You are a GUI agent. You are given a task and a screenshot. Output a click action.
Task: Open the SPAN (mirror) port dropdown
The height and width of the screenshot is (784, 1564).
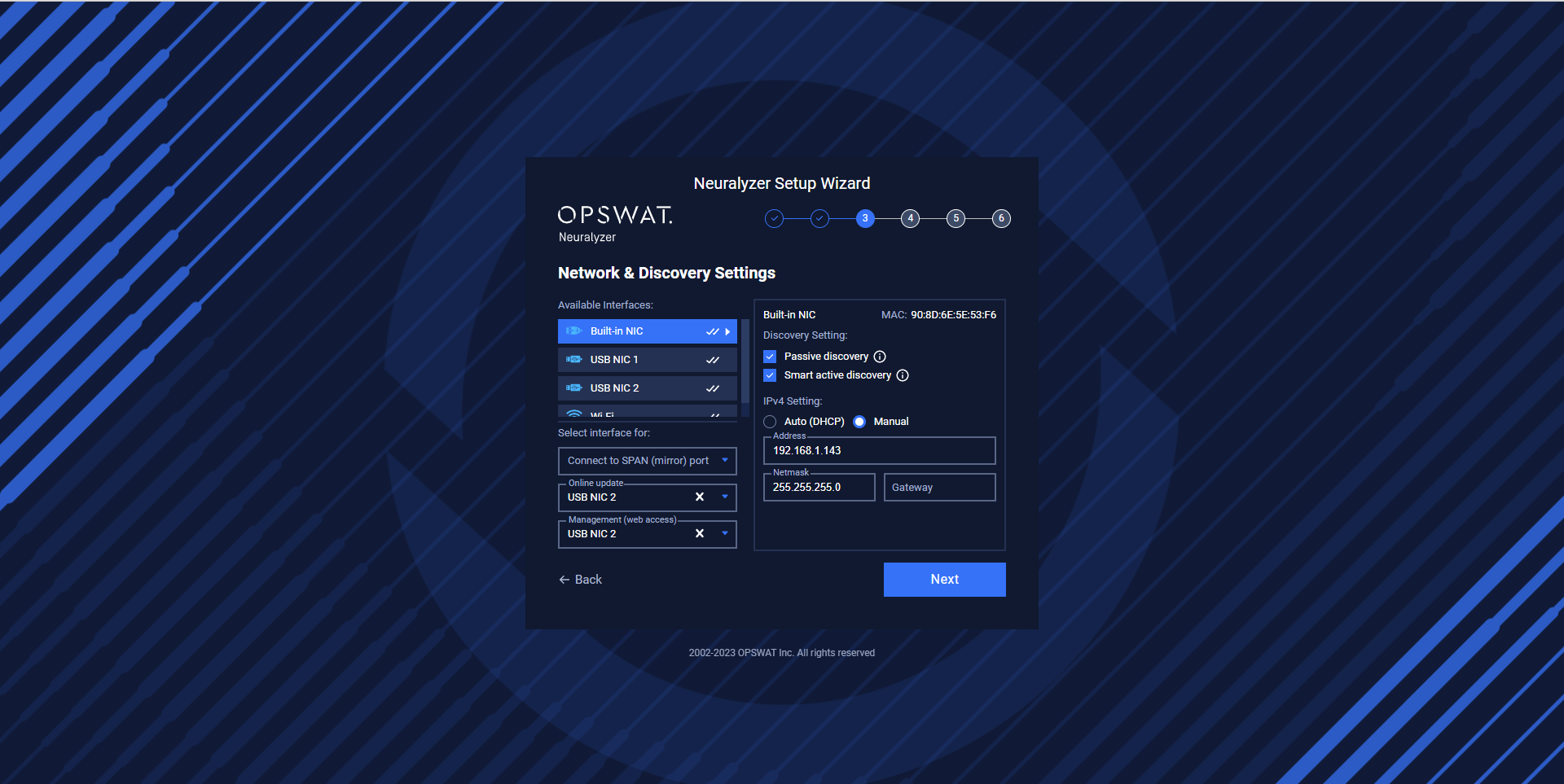(647, 461)
